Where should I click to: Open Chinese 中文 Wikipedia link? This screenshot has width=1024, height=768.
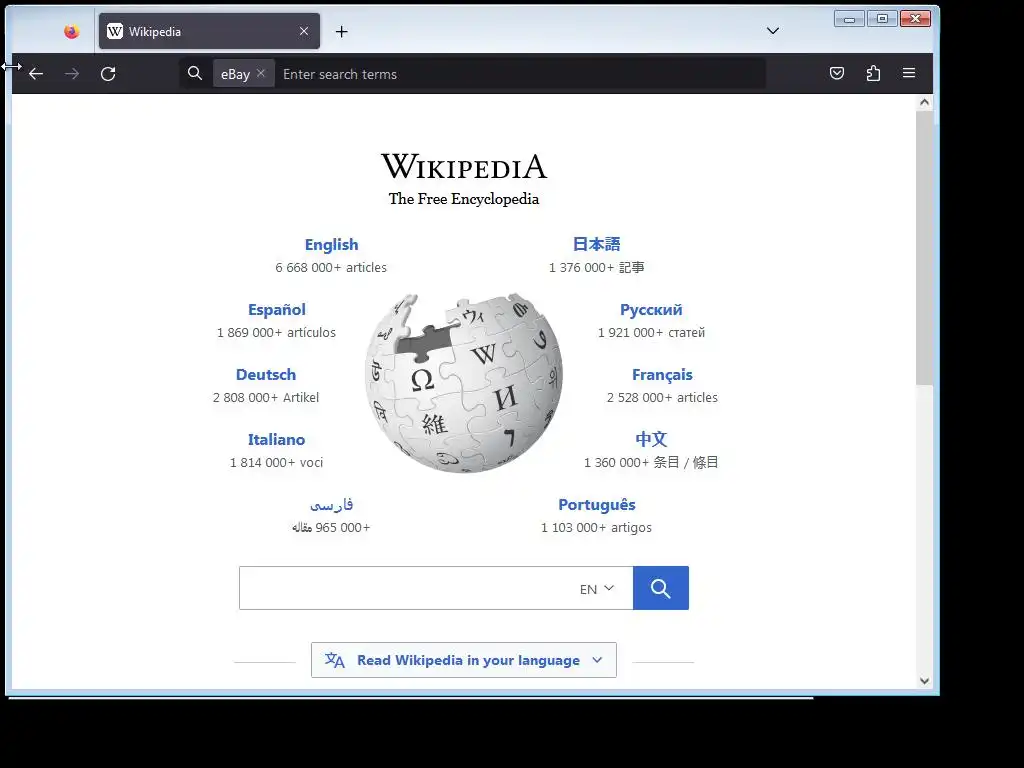coord(651,440)
